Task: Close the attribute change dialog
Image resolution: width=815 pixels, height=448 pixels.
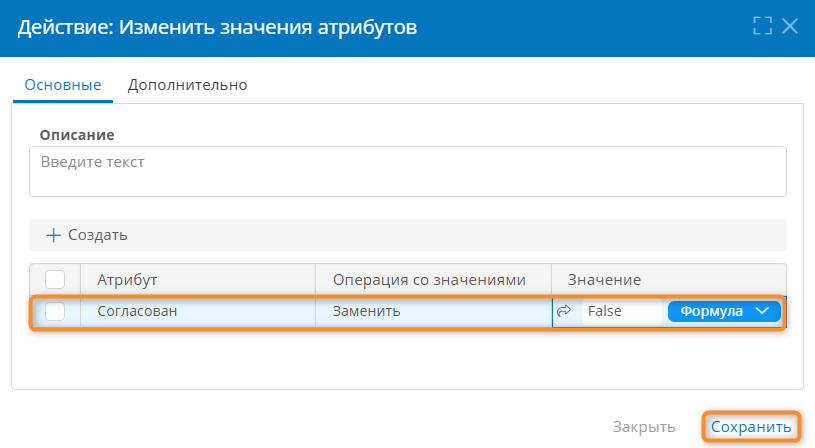Action: click(790, 25)
